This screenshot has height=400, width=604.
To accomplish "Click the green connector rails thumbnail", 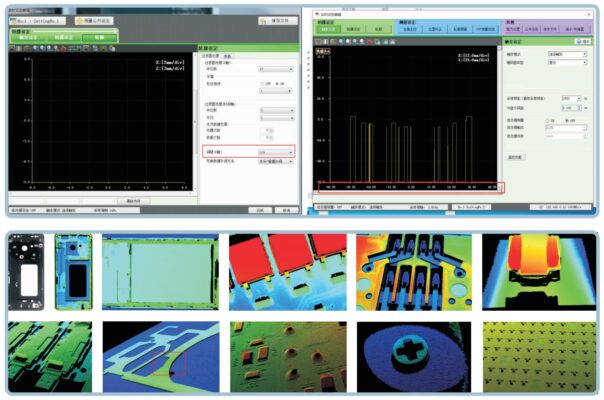I will (x=50, y=357).
